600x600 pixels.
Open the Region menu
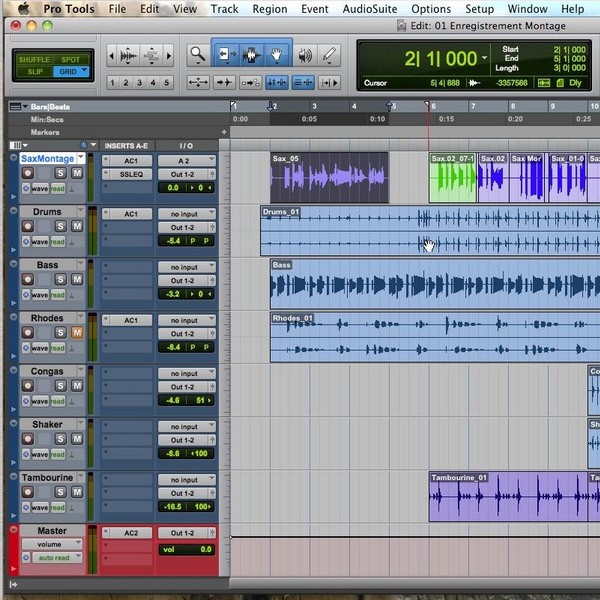pos(269,9)
